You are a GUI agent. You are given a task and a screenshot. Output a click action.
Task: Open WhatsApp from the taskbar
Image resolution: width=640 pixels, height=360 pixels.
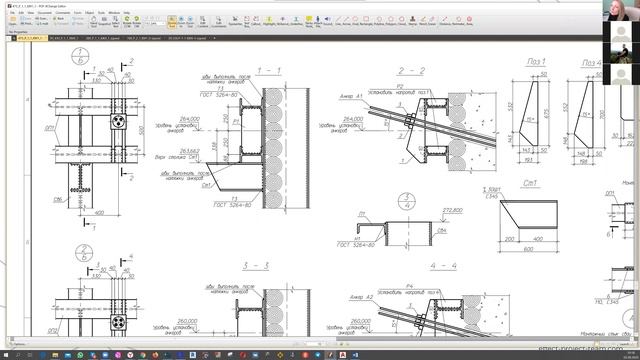tap(80, 355)
